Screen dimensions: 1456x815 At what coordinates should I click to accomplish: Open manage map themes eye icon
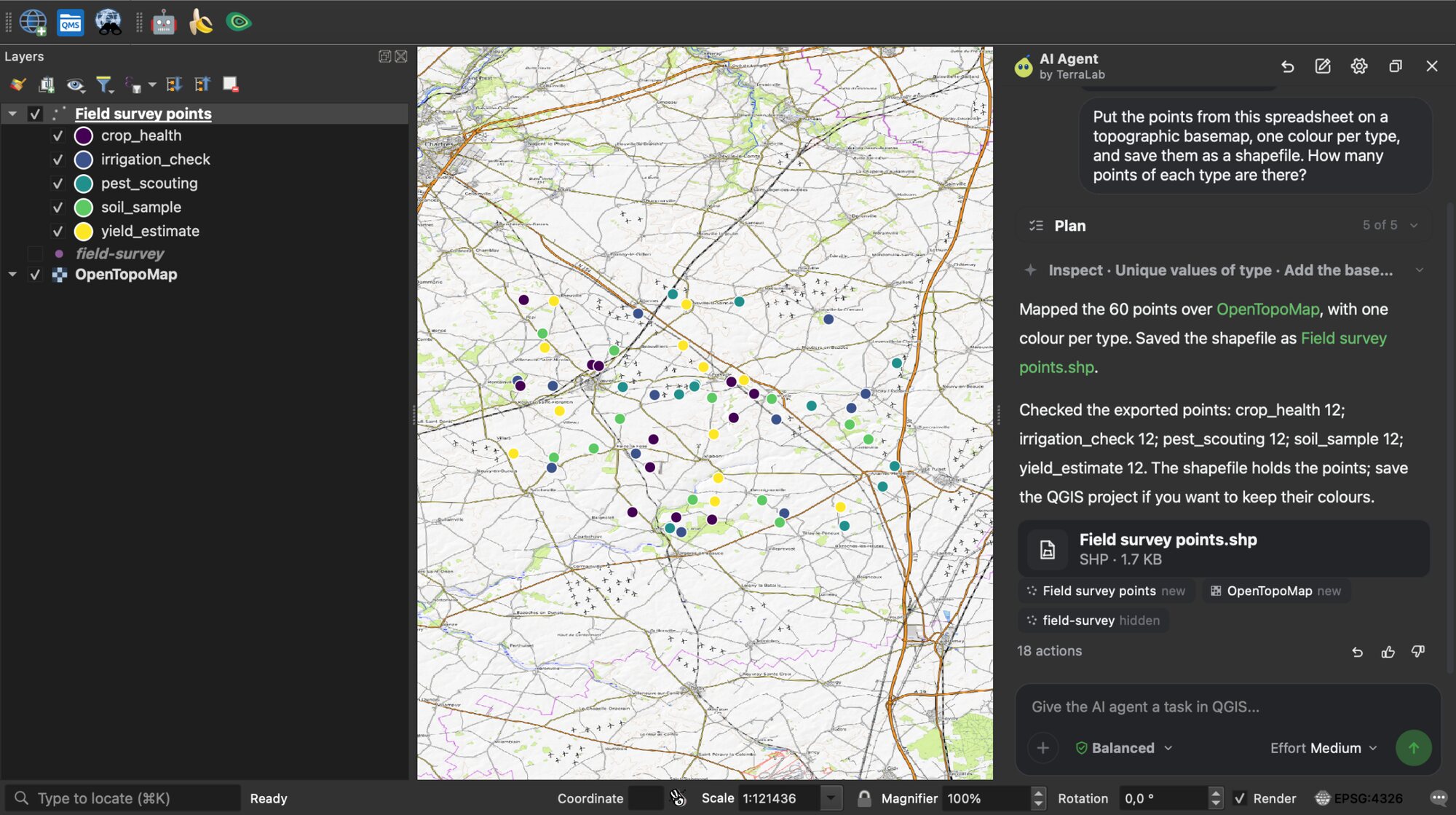75,85
